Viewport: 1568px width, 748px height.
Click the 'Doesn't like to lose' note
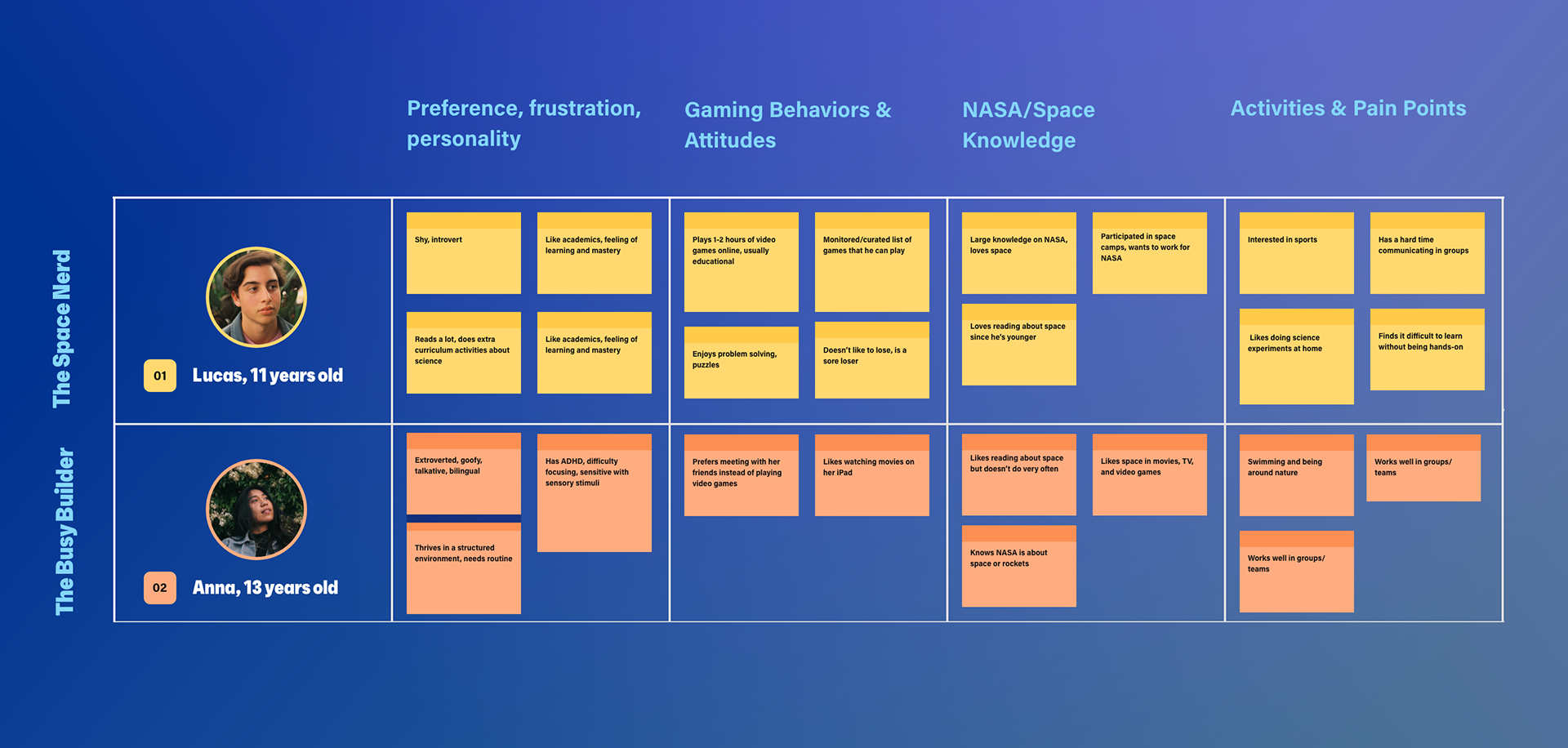[x=872, y=360]
